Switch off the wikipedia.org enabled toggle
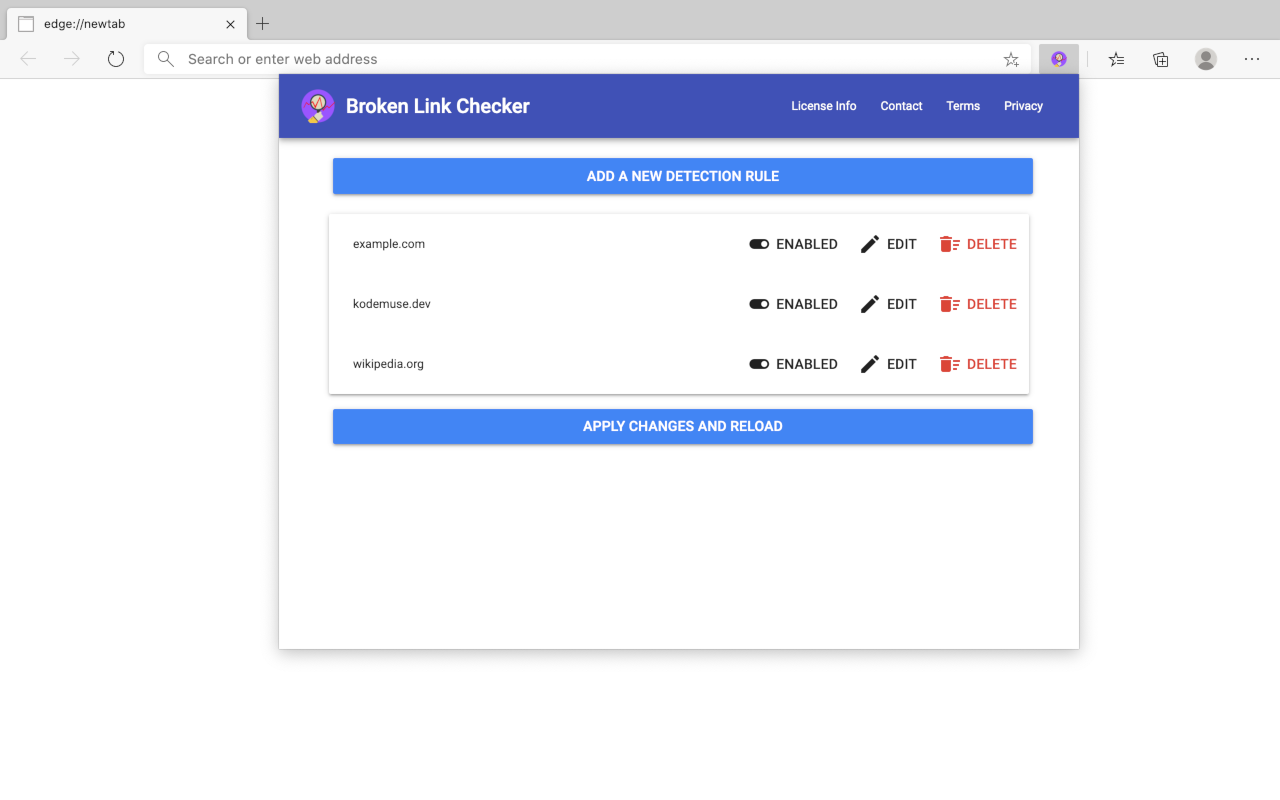Screen dimensions: 1280x800 [759, 364]
